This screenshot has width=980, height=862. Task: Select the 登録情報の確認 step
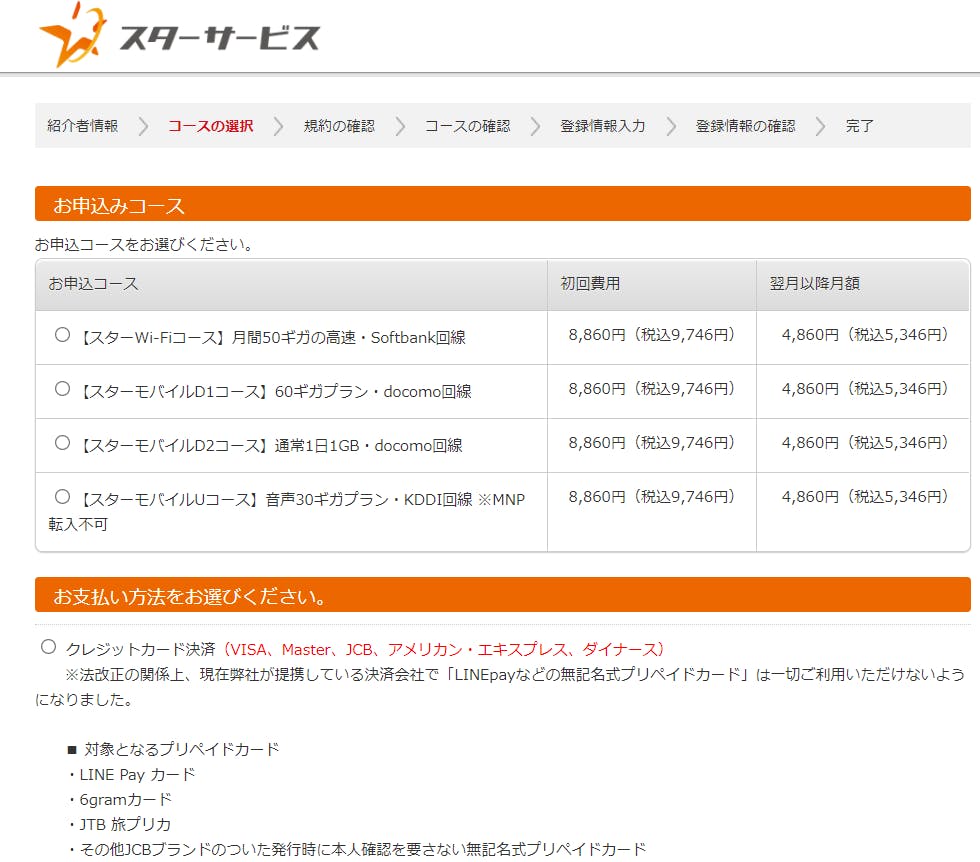click(745, 126)
